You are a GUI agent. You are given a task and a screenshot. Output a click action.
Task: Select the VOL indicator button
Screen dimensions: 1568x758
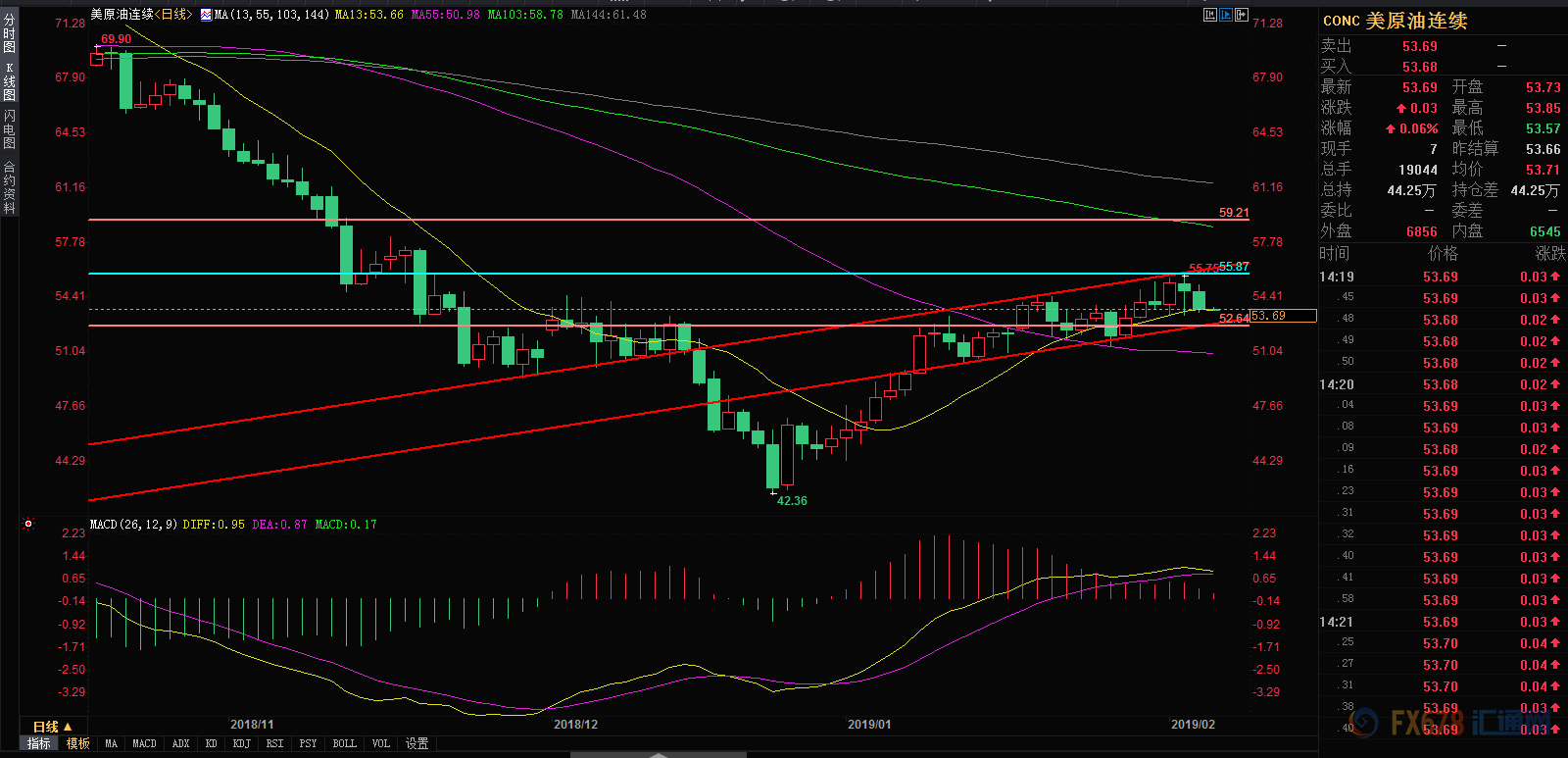380,743
